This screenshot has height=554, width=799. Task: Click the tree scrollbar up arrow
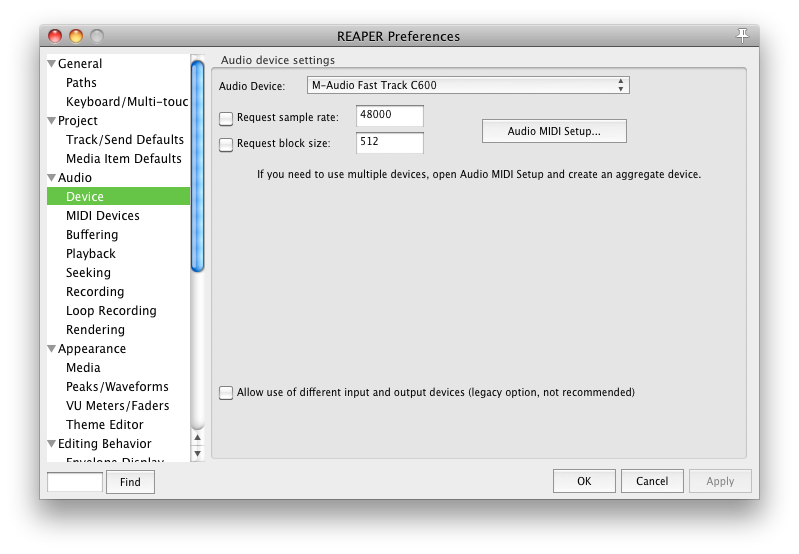click(x=198, y=437)
